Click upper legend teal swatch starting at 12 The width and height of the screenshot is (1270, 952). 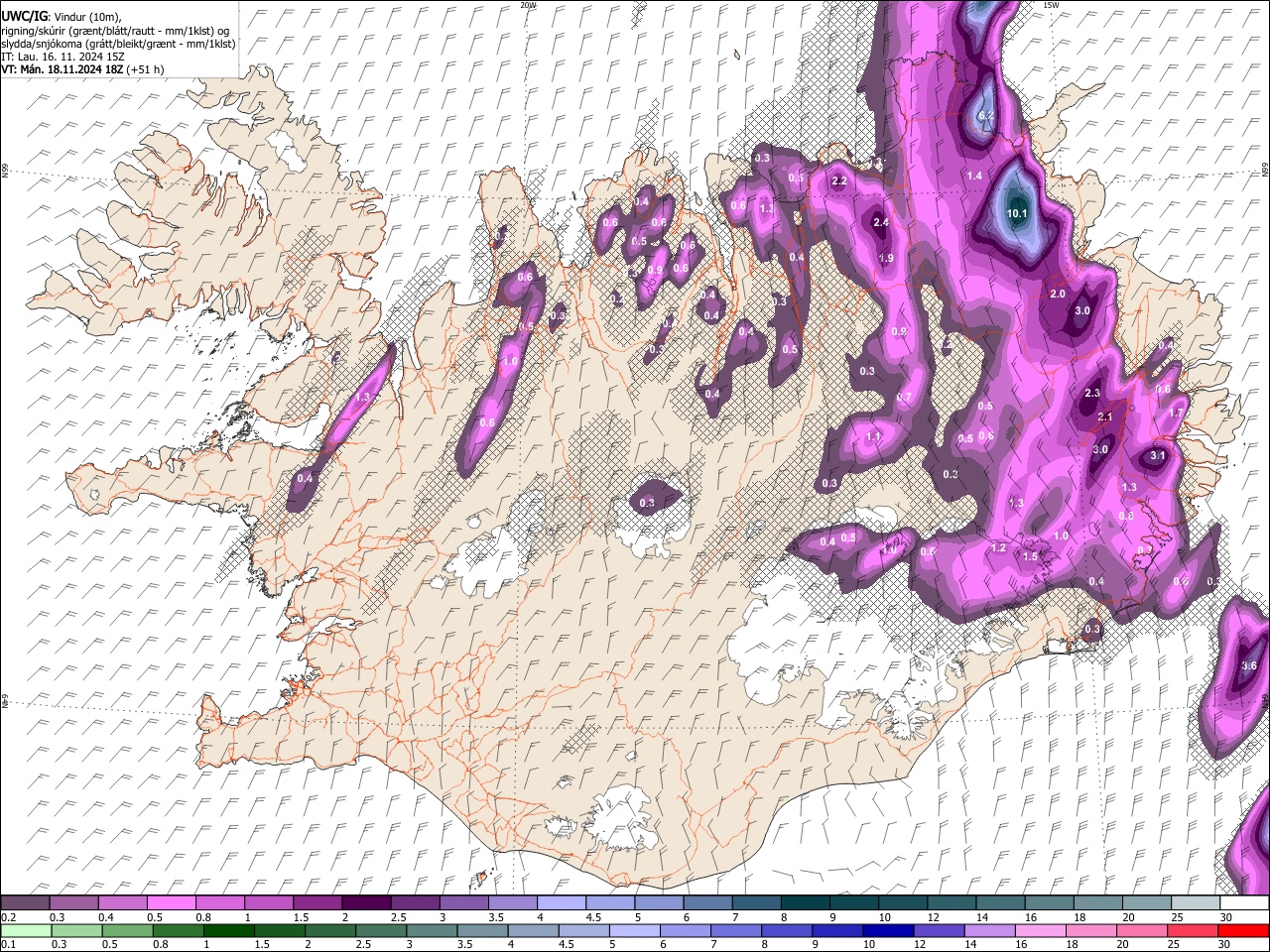pyautogui.click(x=952, y=903)
